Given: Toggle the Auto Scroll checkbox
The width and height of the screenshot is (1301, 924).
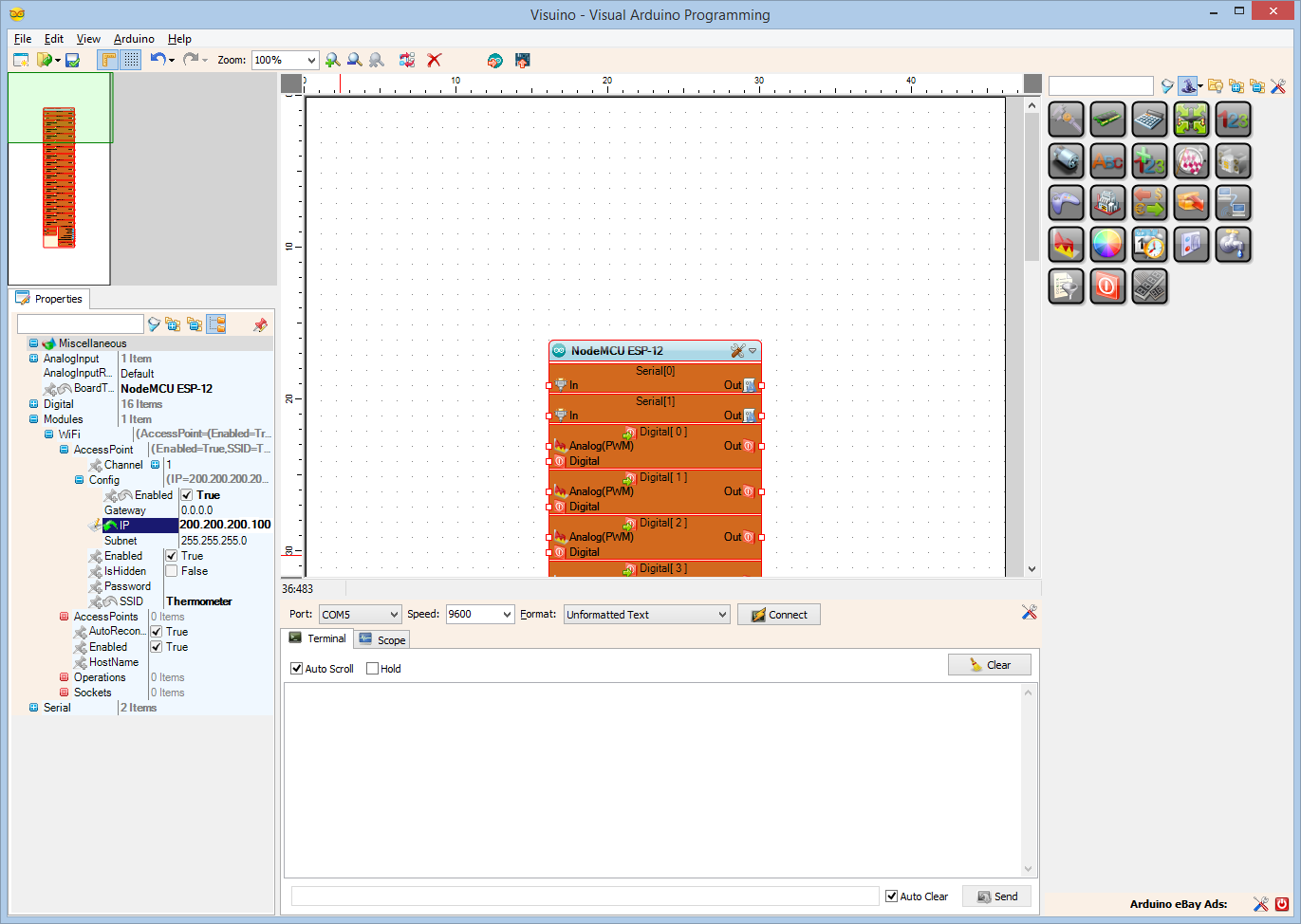Looking at the screenshot, I should click(297, 669).
